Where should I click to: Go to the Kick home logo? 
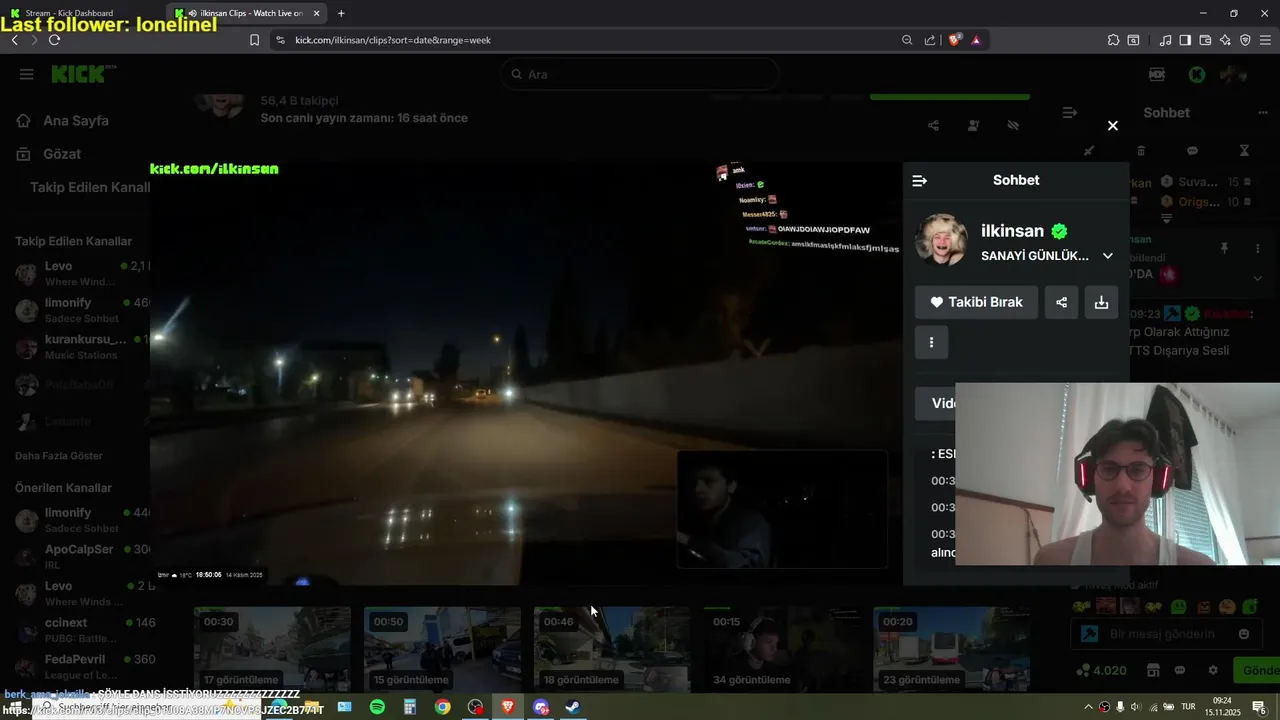(84, 74)
